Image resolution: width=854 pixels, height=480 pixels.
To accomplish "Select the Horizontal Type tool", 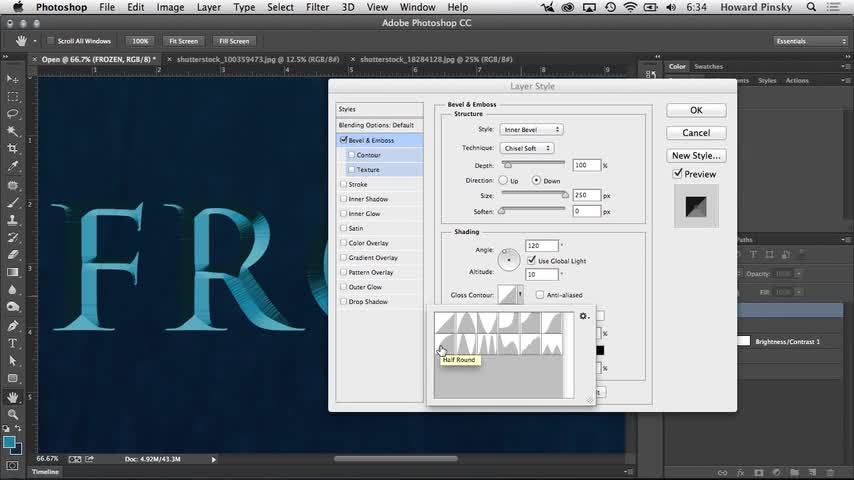I will click(13, 343).
